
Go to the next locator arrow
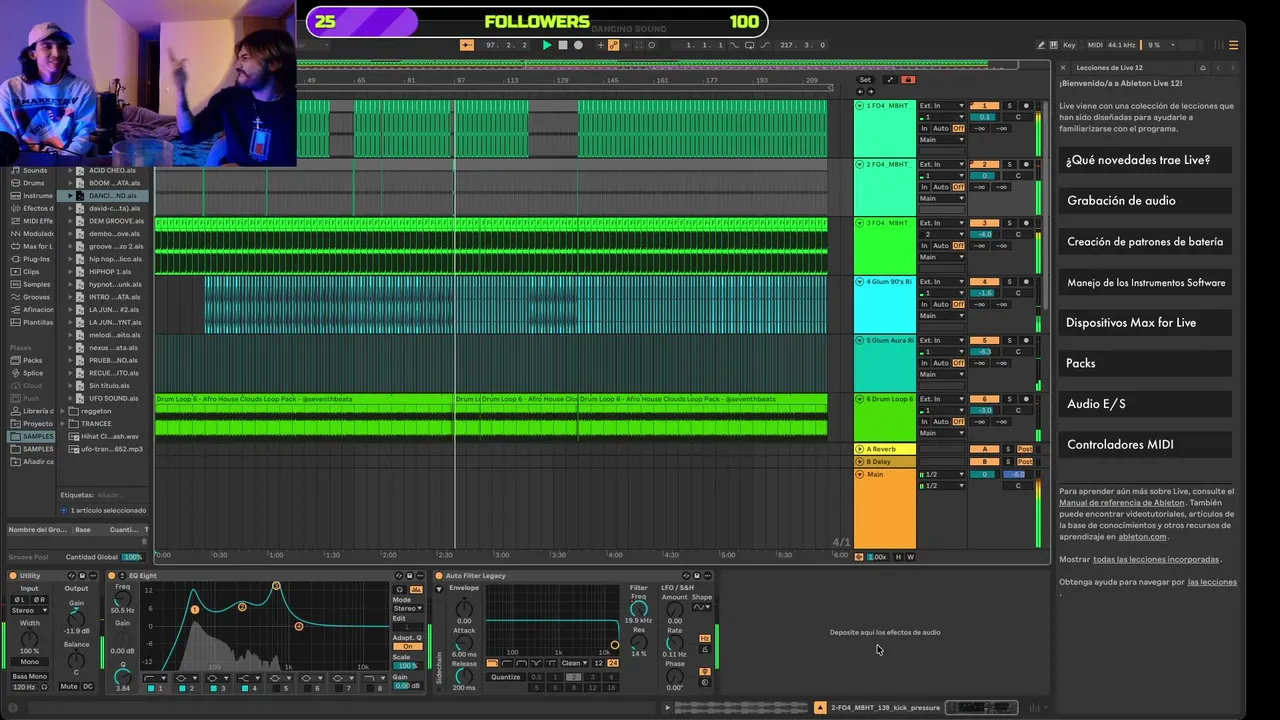click(x=870, y=91)
